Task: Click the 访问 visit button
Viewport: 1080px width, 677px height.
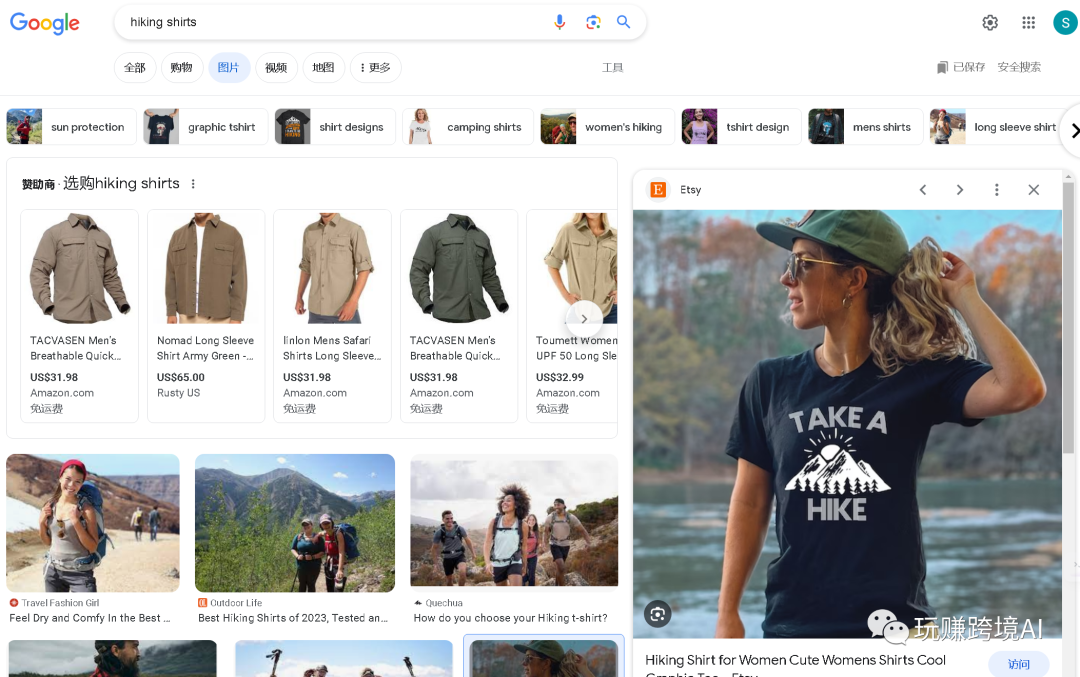Action: [x=1018, y=664]
